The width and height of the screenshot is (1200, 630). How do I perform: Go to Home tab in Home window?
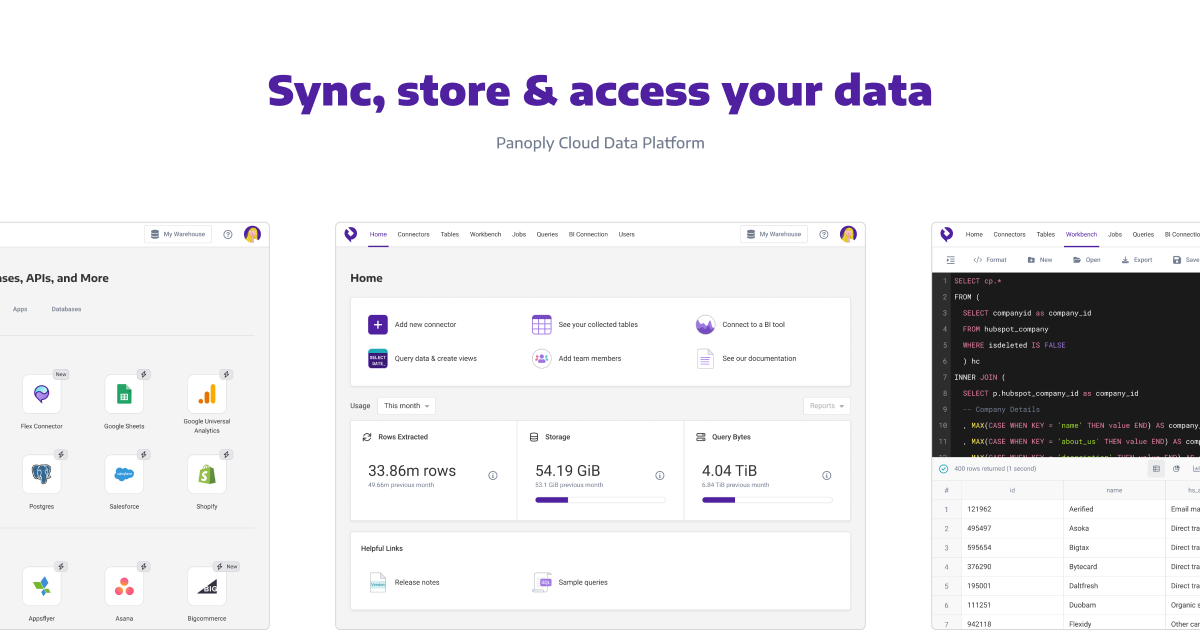click(x=378, y=234)
